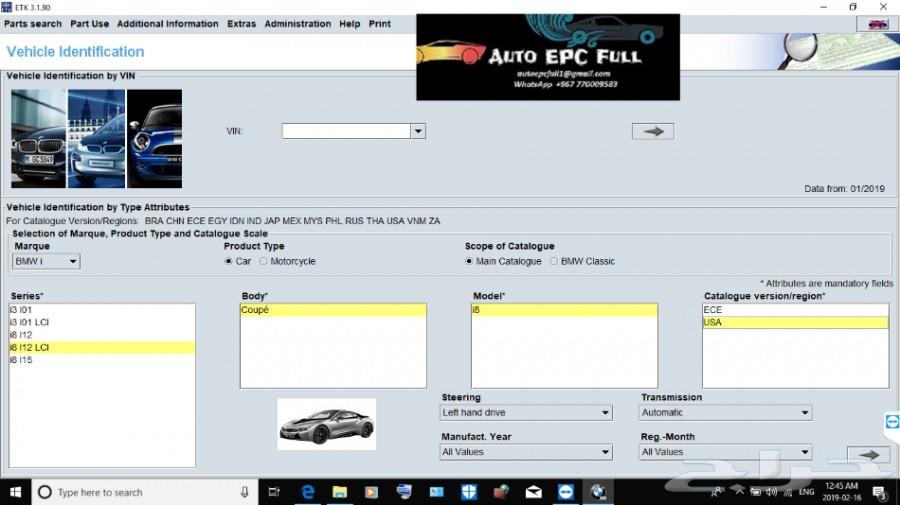Click the blue Mini car photo
This screenshot has height=505, width=900.
[x=154, y=139]
